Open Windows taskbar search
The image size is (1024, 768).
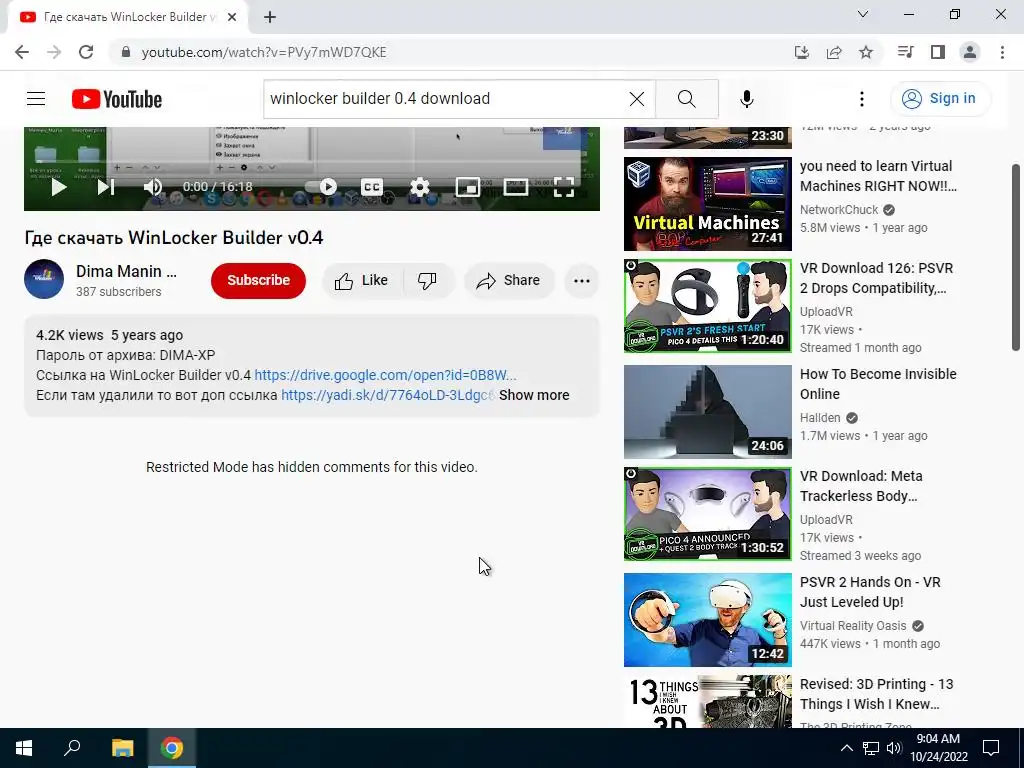point(72,748)
